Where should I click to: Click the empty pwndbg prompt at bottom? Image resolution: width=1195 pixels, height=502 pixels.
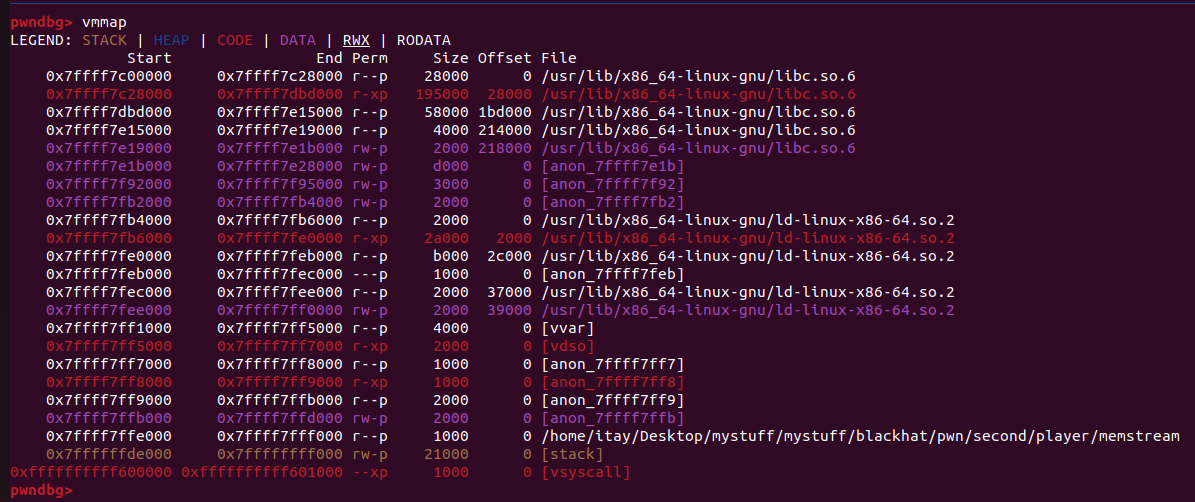(x=42, y=491)
